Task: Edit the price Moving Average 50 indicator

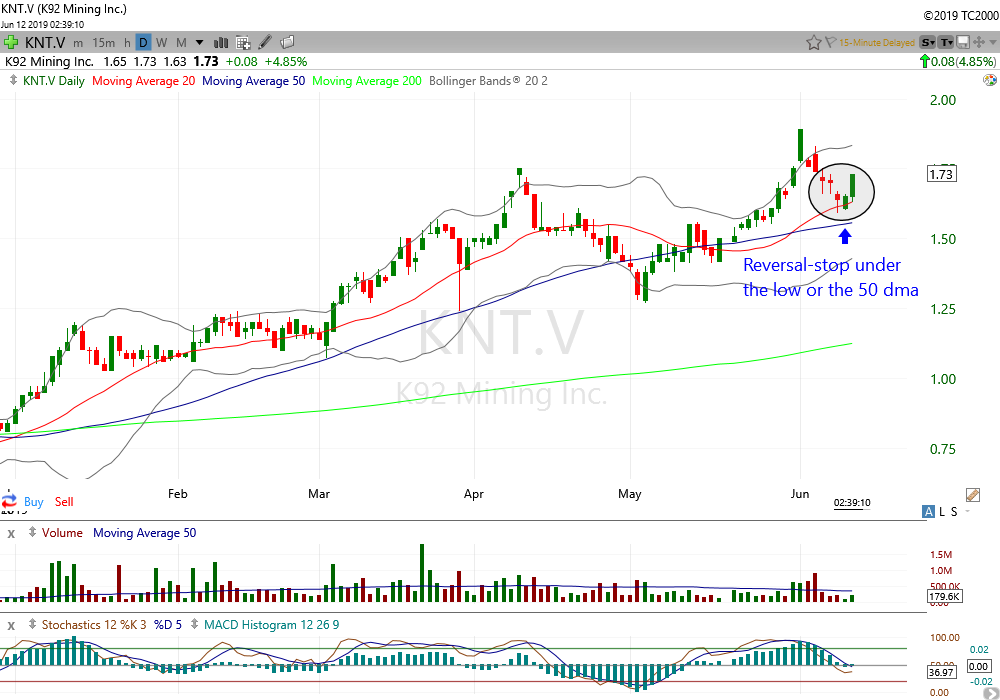Action: click(x=253, y=81)
